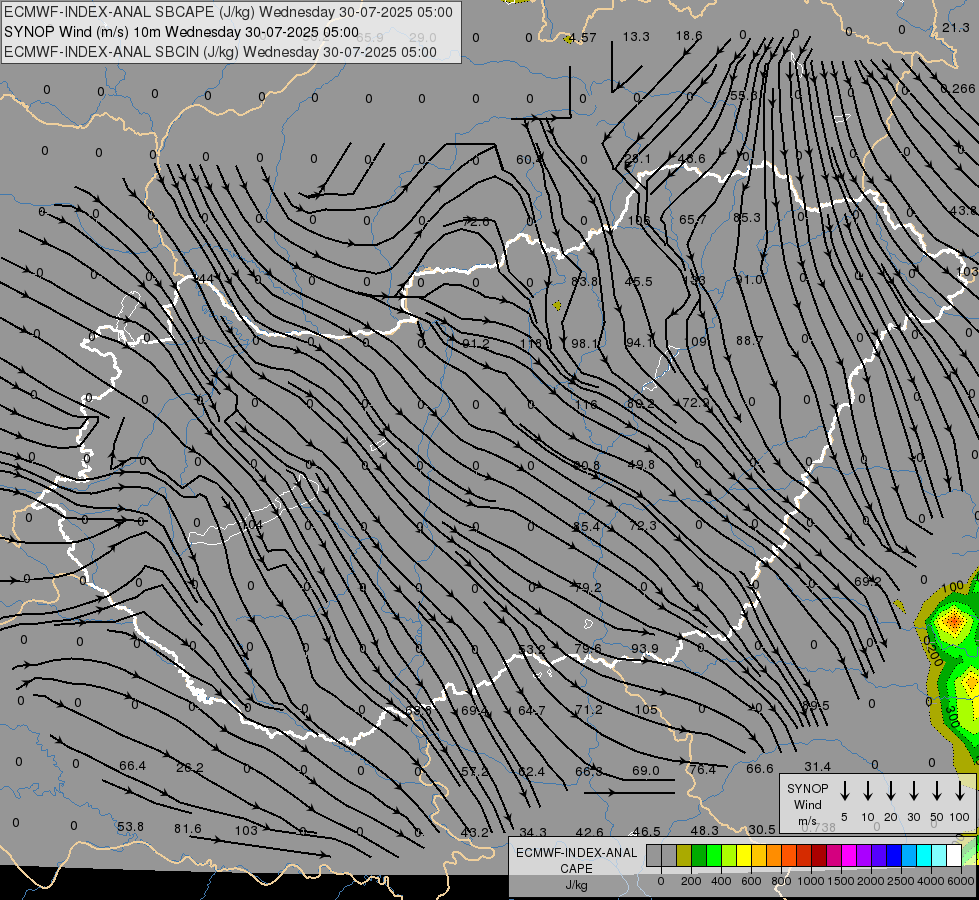Image resolution: width=979 pixels, height=900 pixels.
Task: Click the map value 72.6
Action: point(476,221)
